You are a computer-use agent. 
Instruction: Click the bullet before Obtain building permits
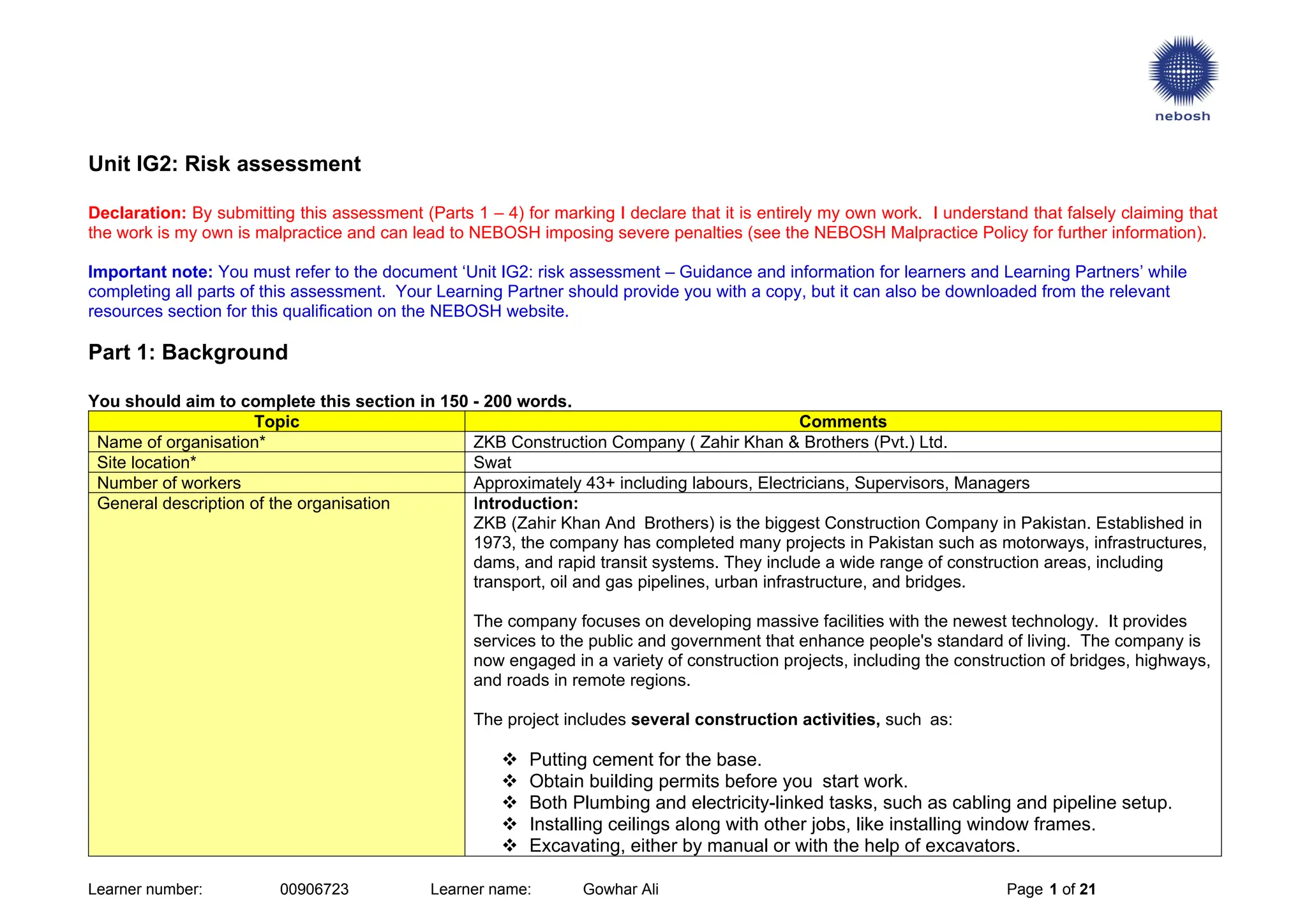point(509,782)
